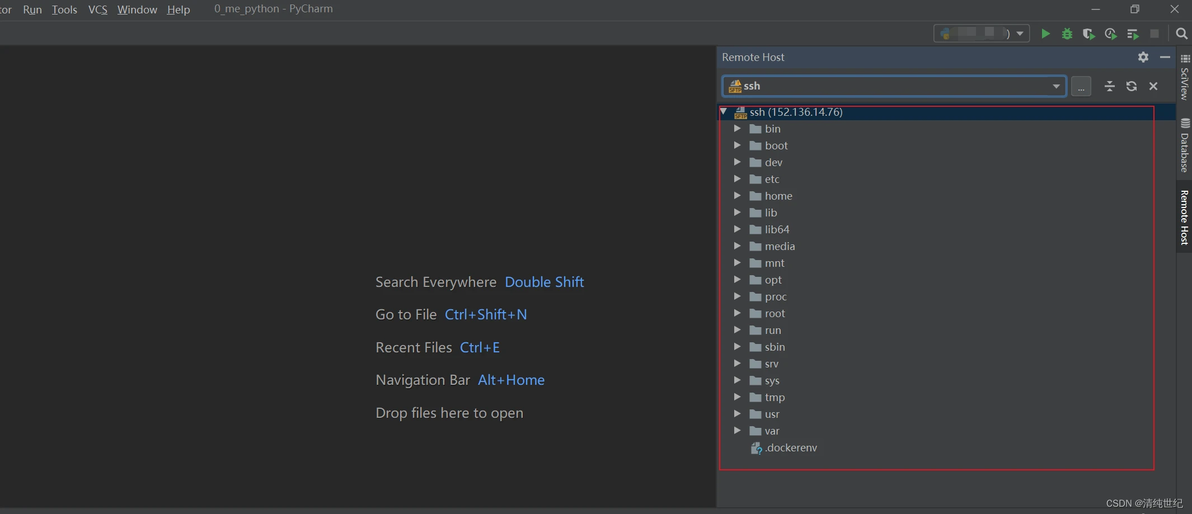The image size is (1192, 514).
Task: Collapse all nodes in the Remote Host tree
Action: 1109,86
